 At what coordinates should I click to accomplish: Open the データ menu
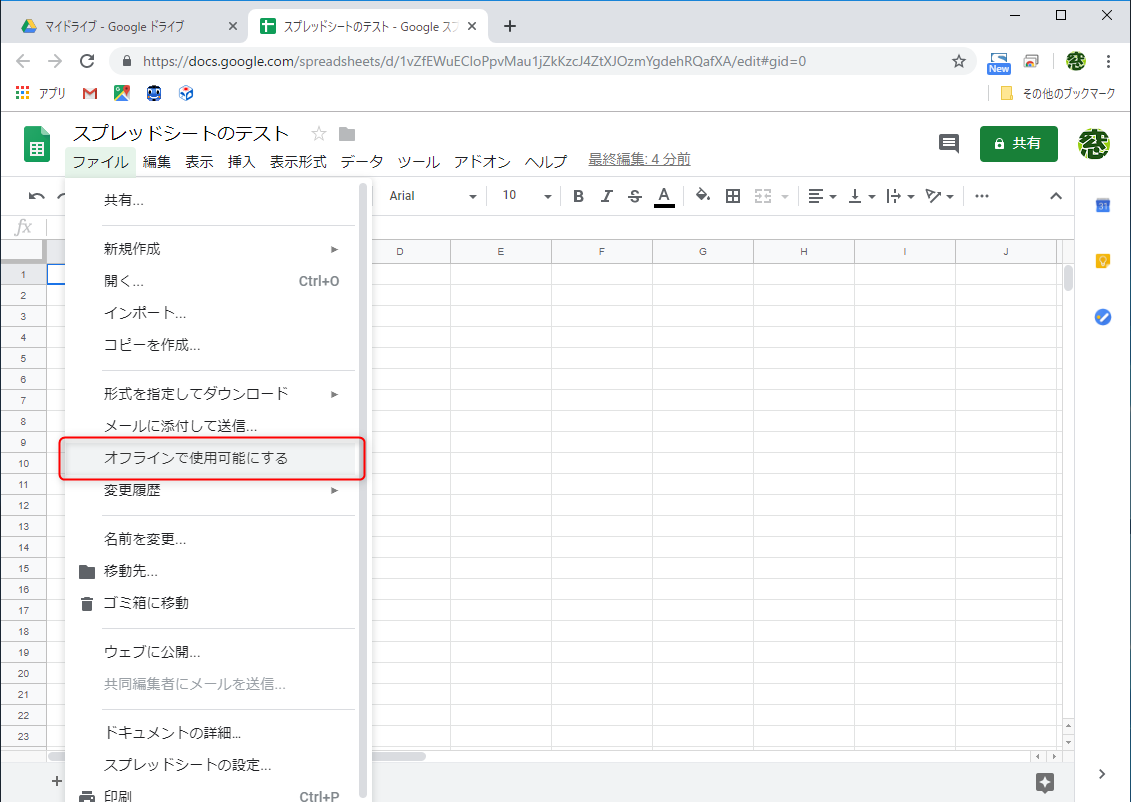pyautogui.click(x=361, y=160)
